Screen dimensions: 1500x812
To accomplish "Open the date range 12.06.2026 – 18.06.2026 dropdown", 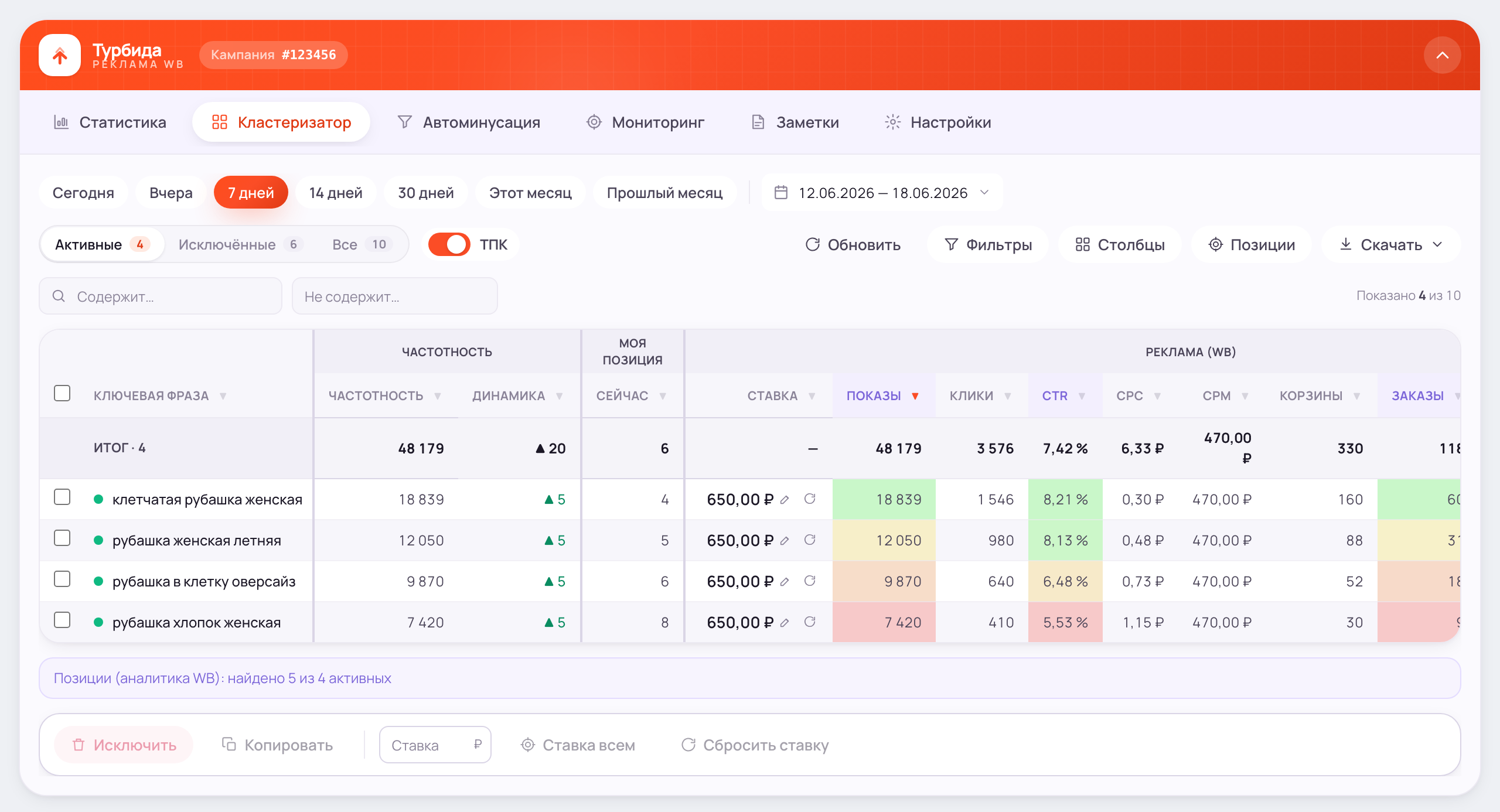I will (882, 193).
